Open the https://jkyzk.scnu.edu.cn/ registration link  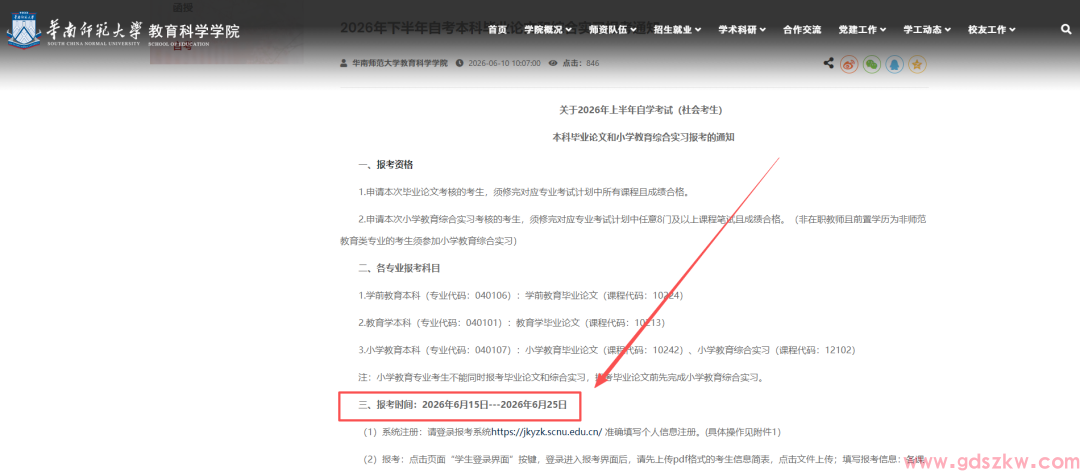pos(546,432)
